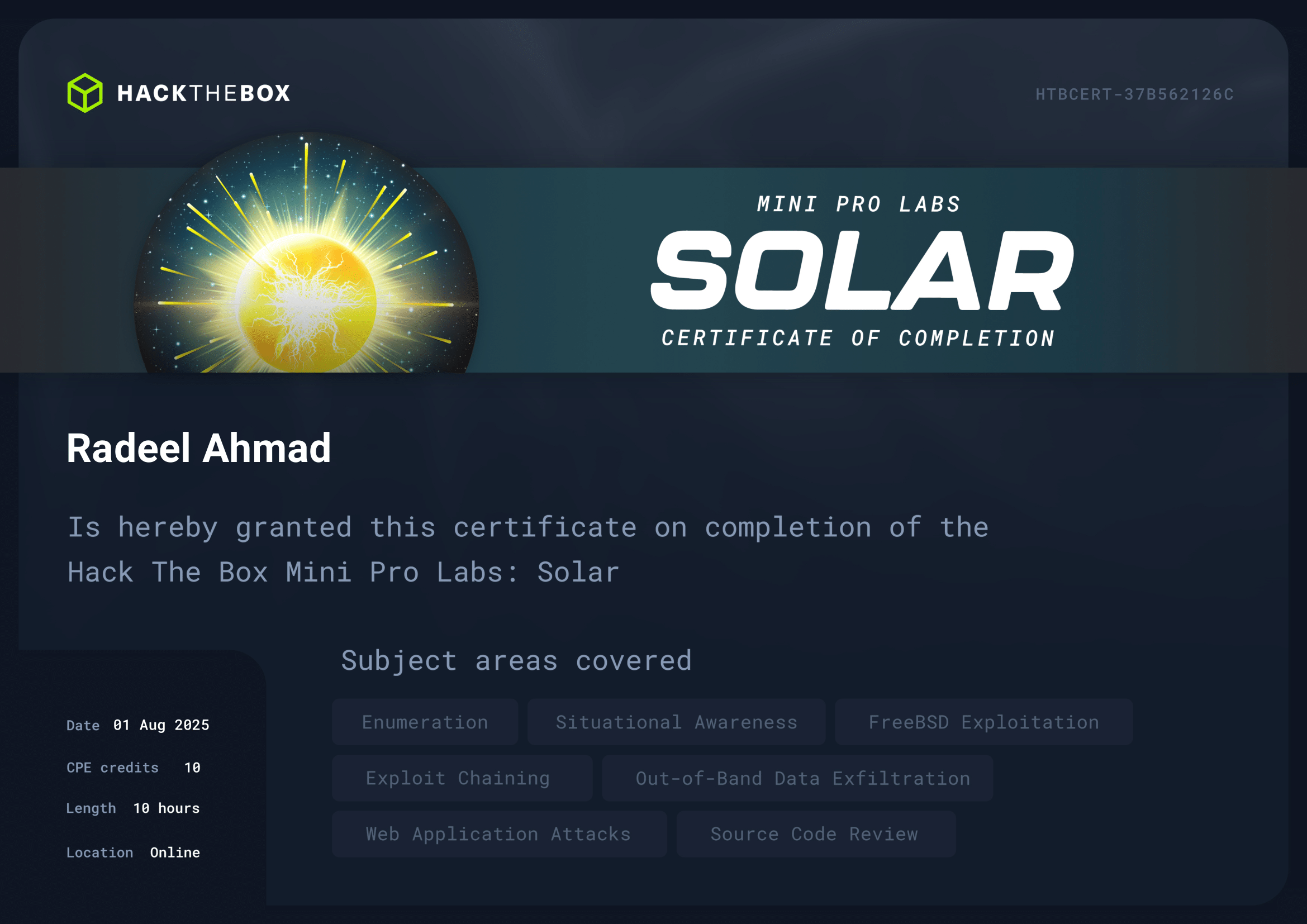Select the Web Application Attacks tag
This screenshot has width=1307, height=924.
coord(498,833)
